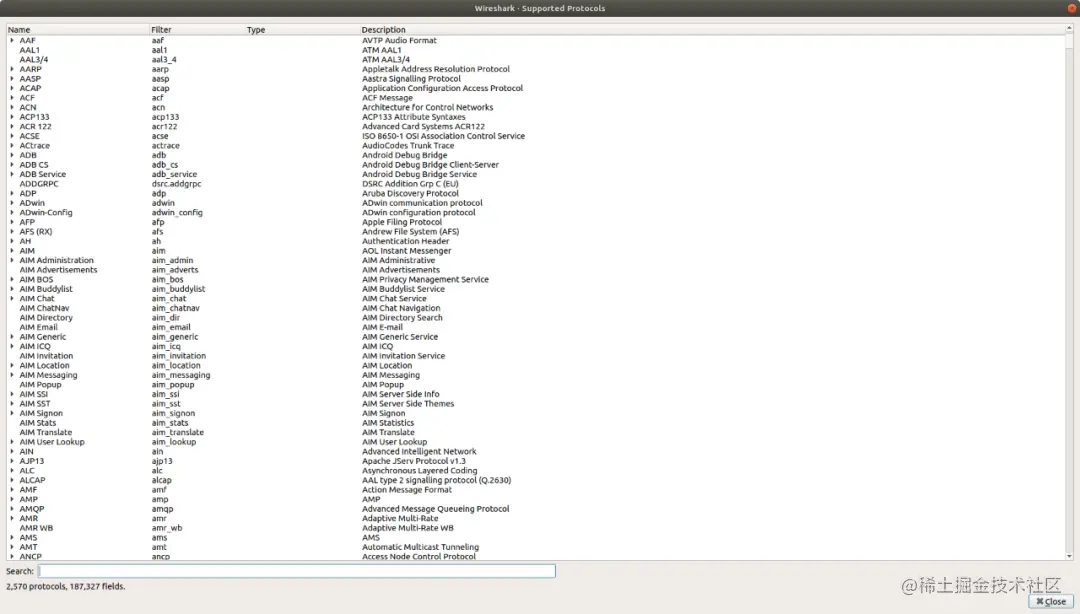Expand the ACSE protocol entry

[x=12, y=136]
